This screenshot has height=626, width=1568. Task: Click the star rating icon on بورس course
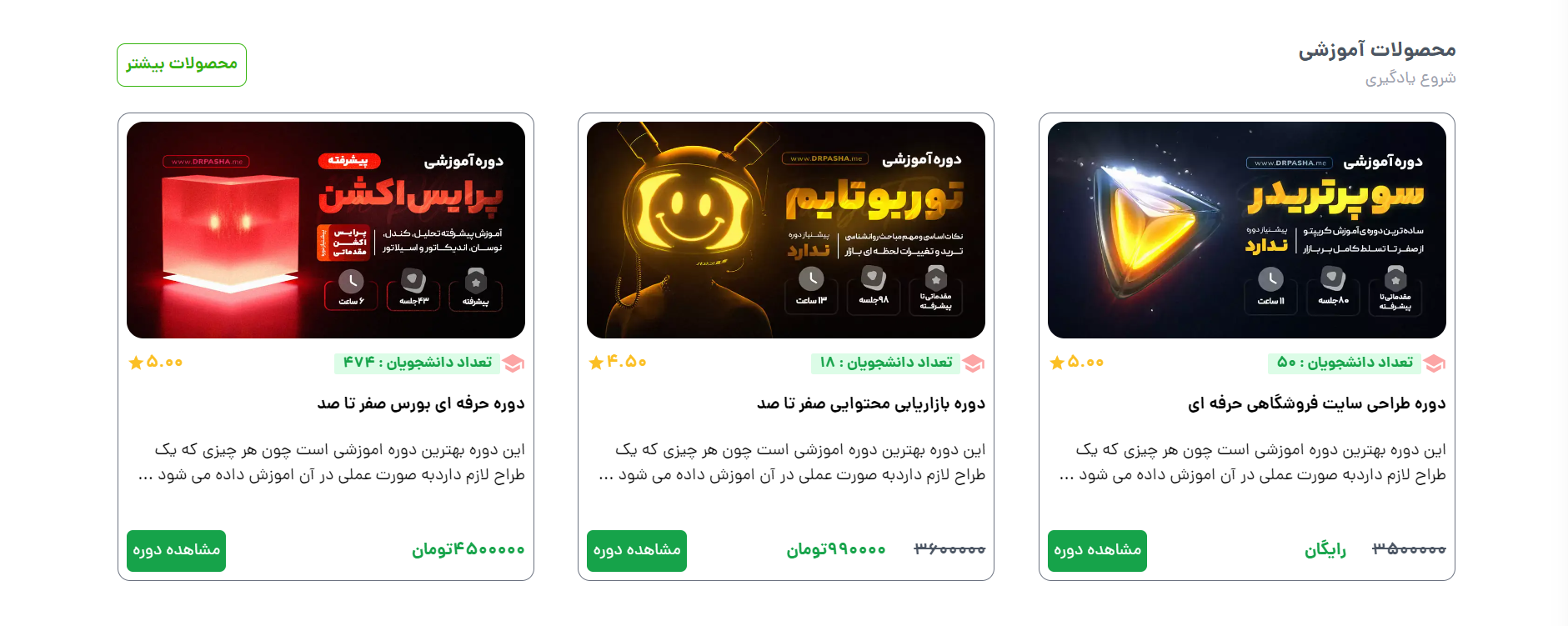pyautogui.click(x=136, y=363)
